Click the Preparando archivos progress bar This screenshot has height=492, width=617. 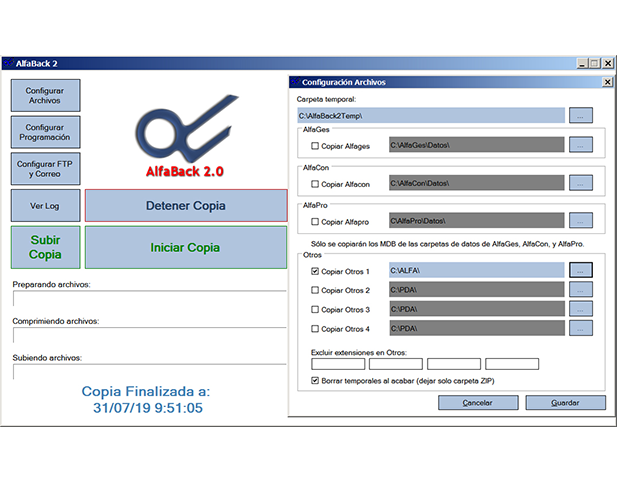click(150, 298)
